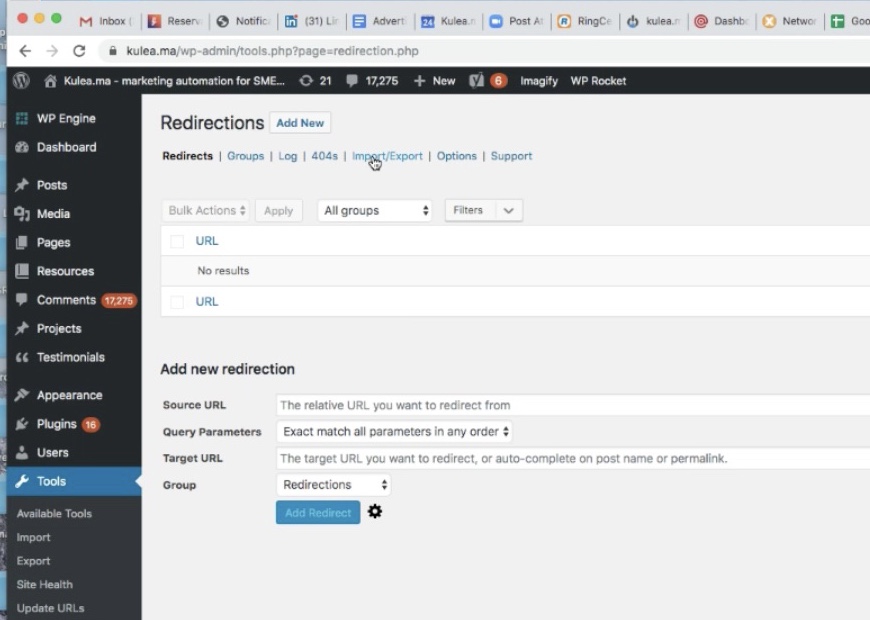Click the Filters button
This screenshot has width=870, height=620.
point(468,210)
